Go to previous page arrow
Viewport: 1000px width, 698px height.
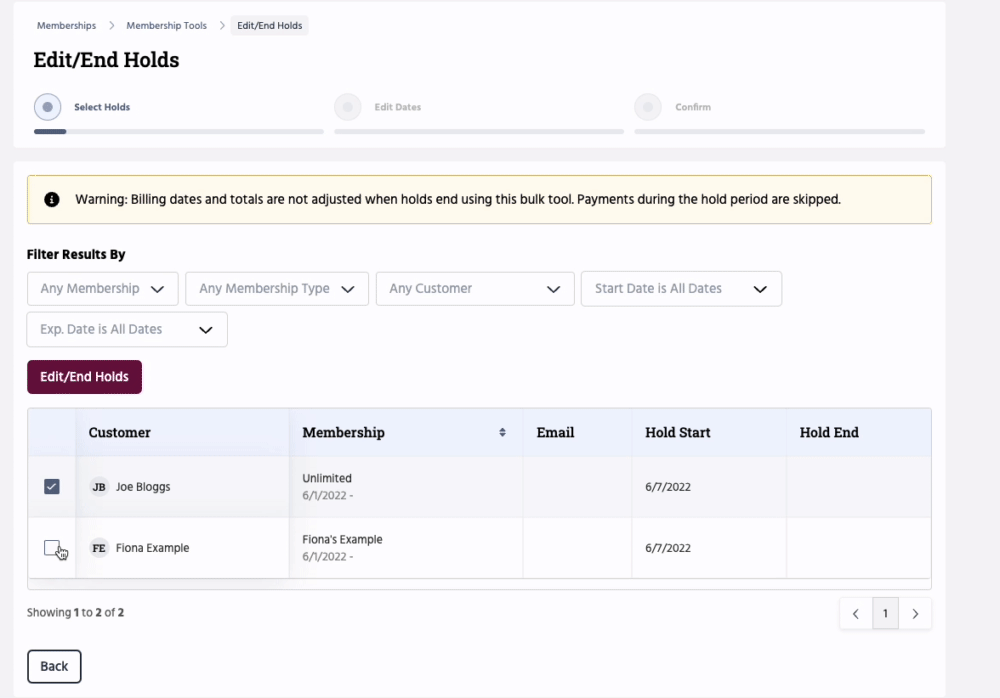point(856,613)
